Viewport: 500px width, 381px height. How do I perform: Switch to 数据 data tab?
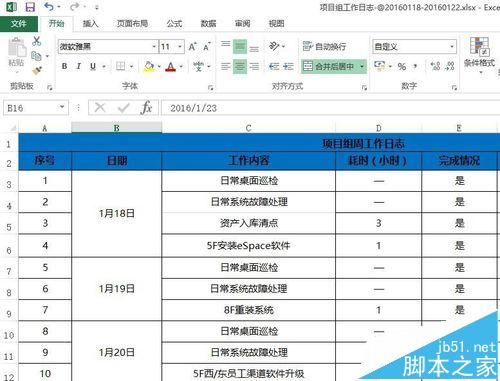(208, 23)
